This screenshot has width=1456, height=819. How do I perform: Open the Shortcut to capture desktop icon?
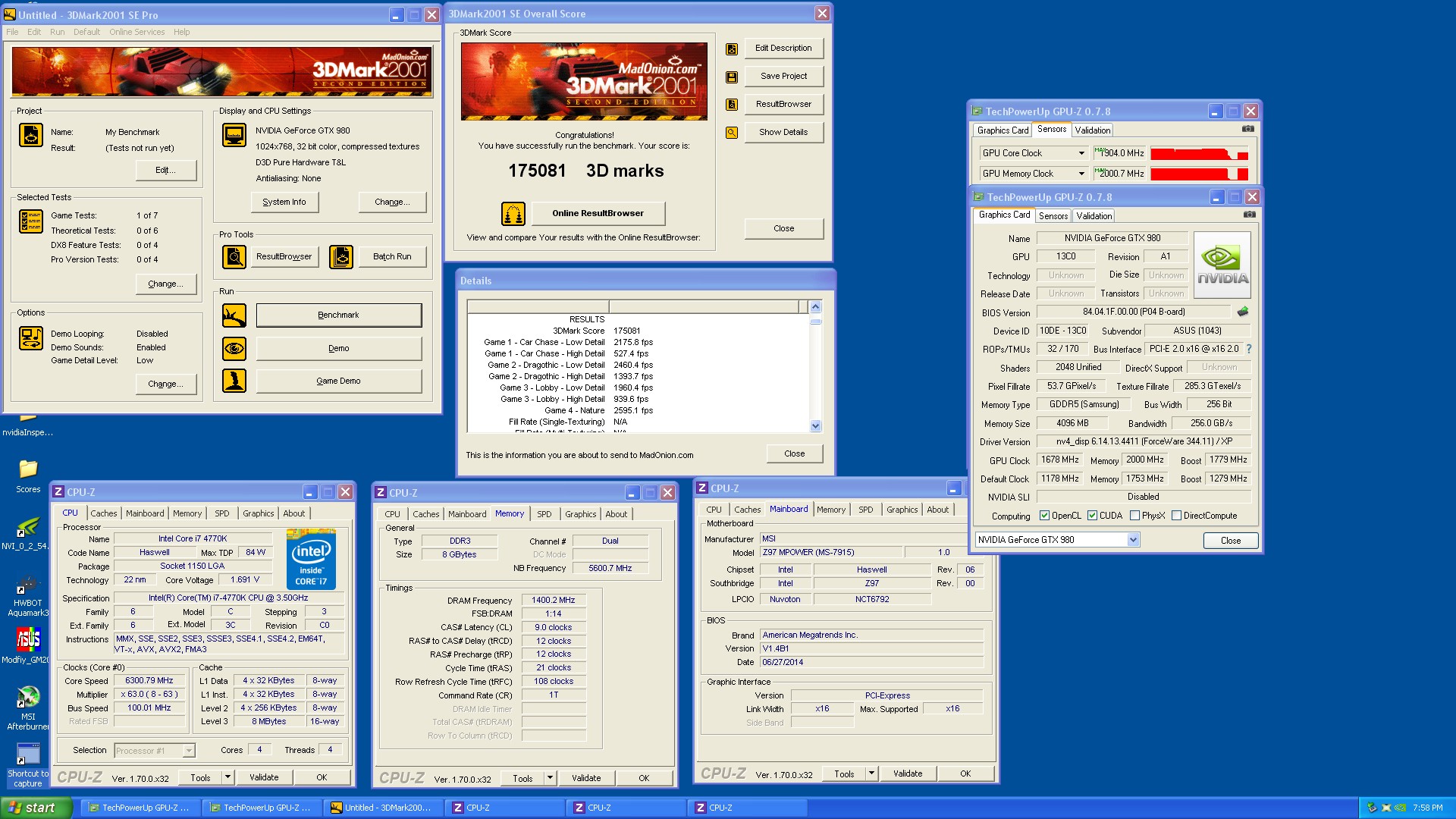[x=28, y=764]
